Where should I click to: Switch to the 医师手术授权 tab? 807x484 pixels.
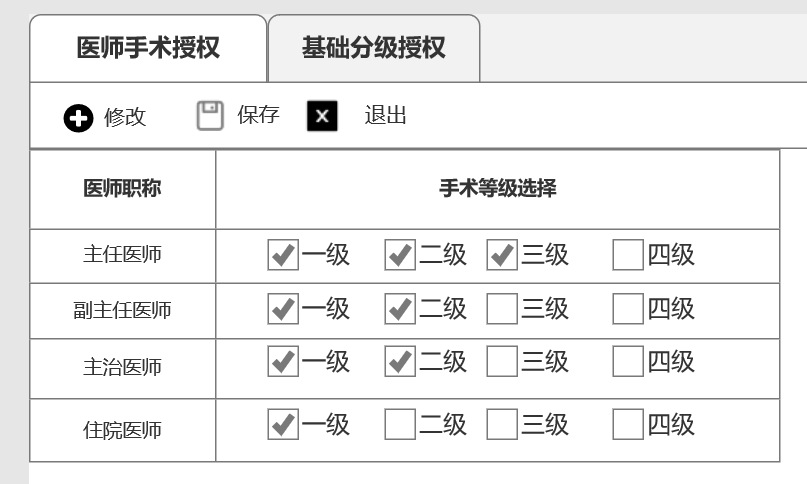[148, 48]
